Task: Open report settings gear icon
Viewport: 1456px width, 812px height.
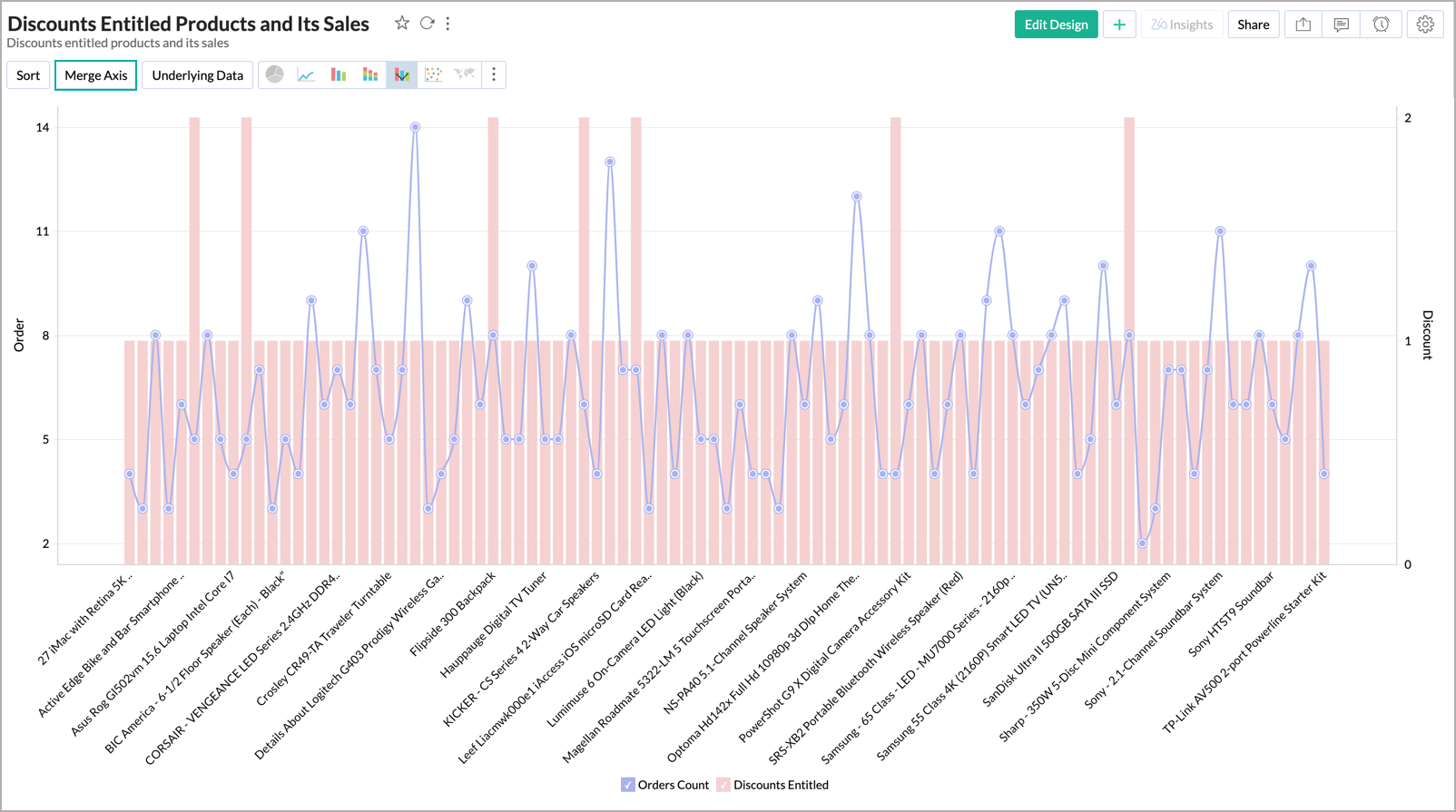Action: (1425, 24)
